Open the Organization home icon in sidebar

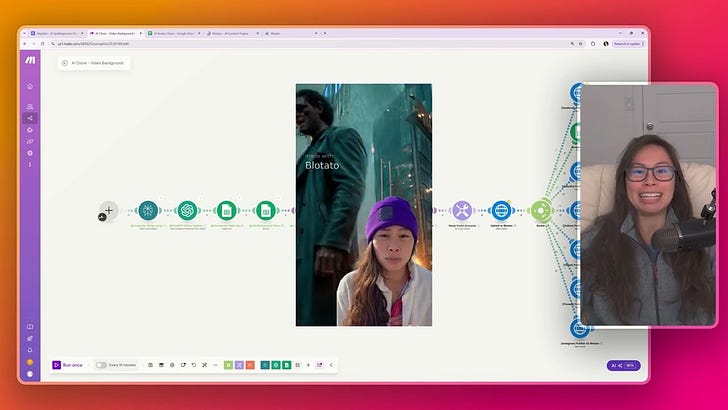[x=30, y=86]
